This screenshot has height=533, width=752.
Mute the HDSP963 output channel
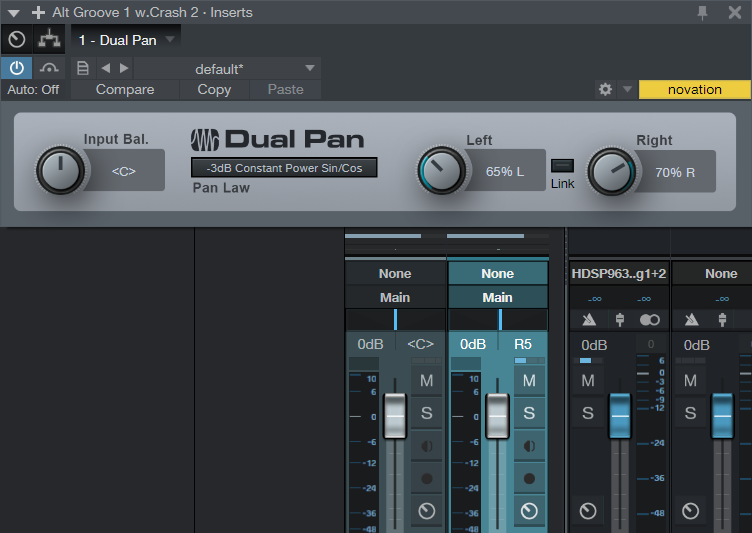point(588,380)
